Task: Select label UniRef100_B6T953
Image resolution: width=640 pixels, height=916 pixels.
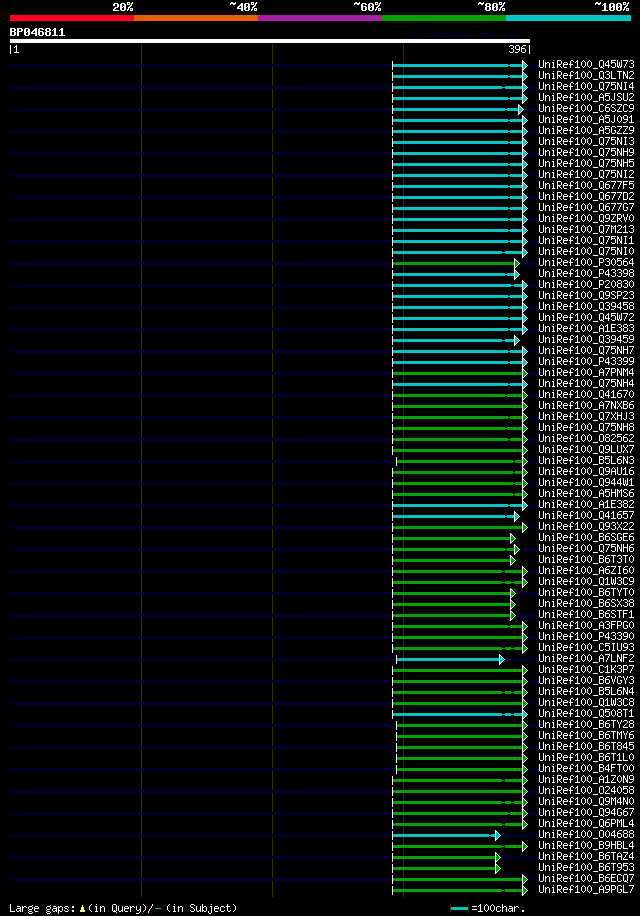Action: click(586, 868)
